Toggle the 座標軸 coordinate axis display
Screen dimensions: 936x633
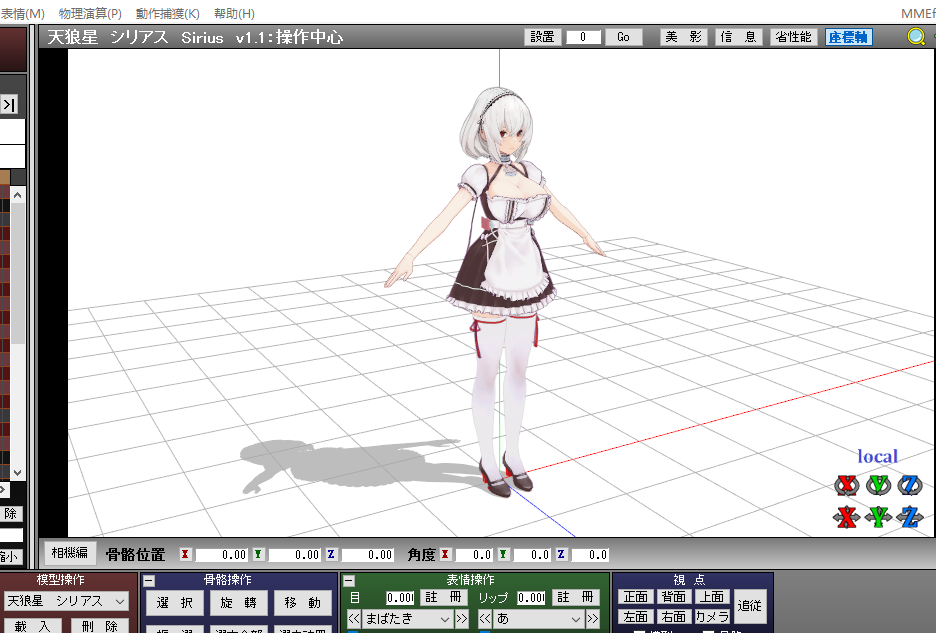(848, 37)
